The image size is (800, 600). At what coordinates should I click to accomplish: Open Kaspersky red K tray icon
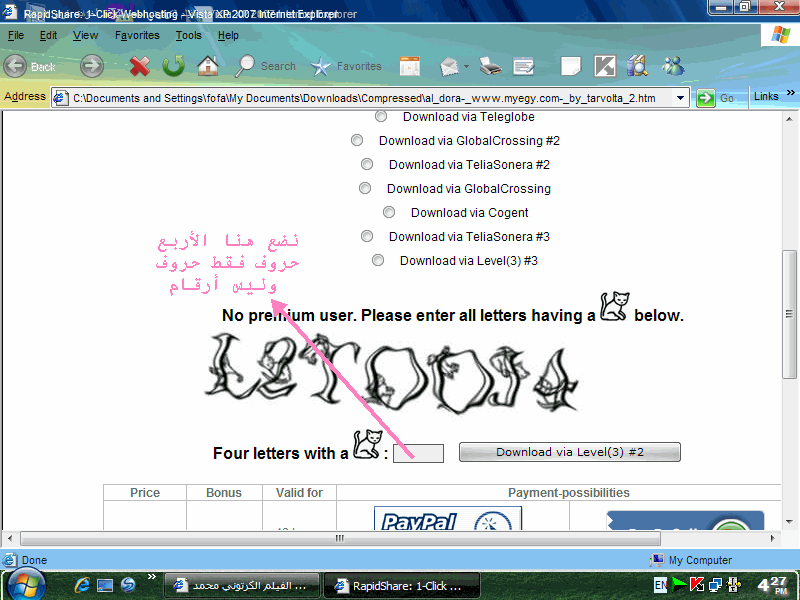697,585
